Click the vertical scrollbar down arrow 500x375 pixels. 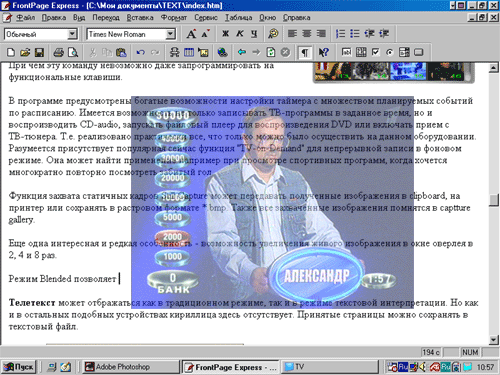pyautogui.click(x=494, y=340)
